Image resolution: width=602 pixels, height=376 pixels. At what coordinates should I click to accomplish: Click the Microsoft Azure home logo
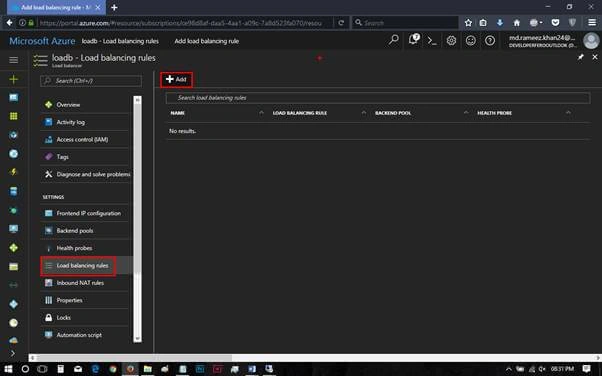point(42,41)
